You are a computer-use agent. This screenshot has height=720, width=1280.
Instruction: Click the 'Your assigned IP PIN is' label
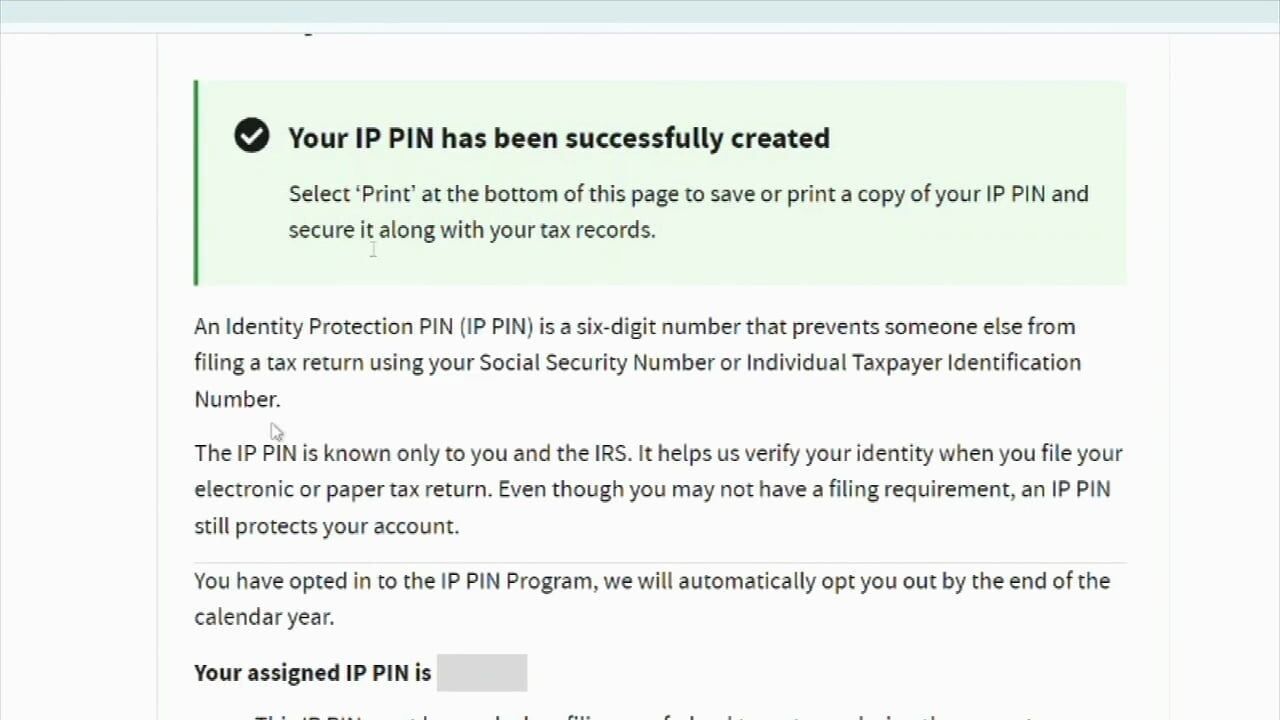[313, 673]
